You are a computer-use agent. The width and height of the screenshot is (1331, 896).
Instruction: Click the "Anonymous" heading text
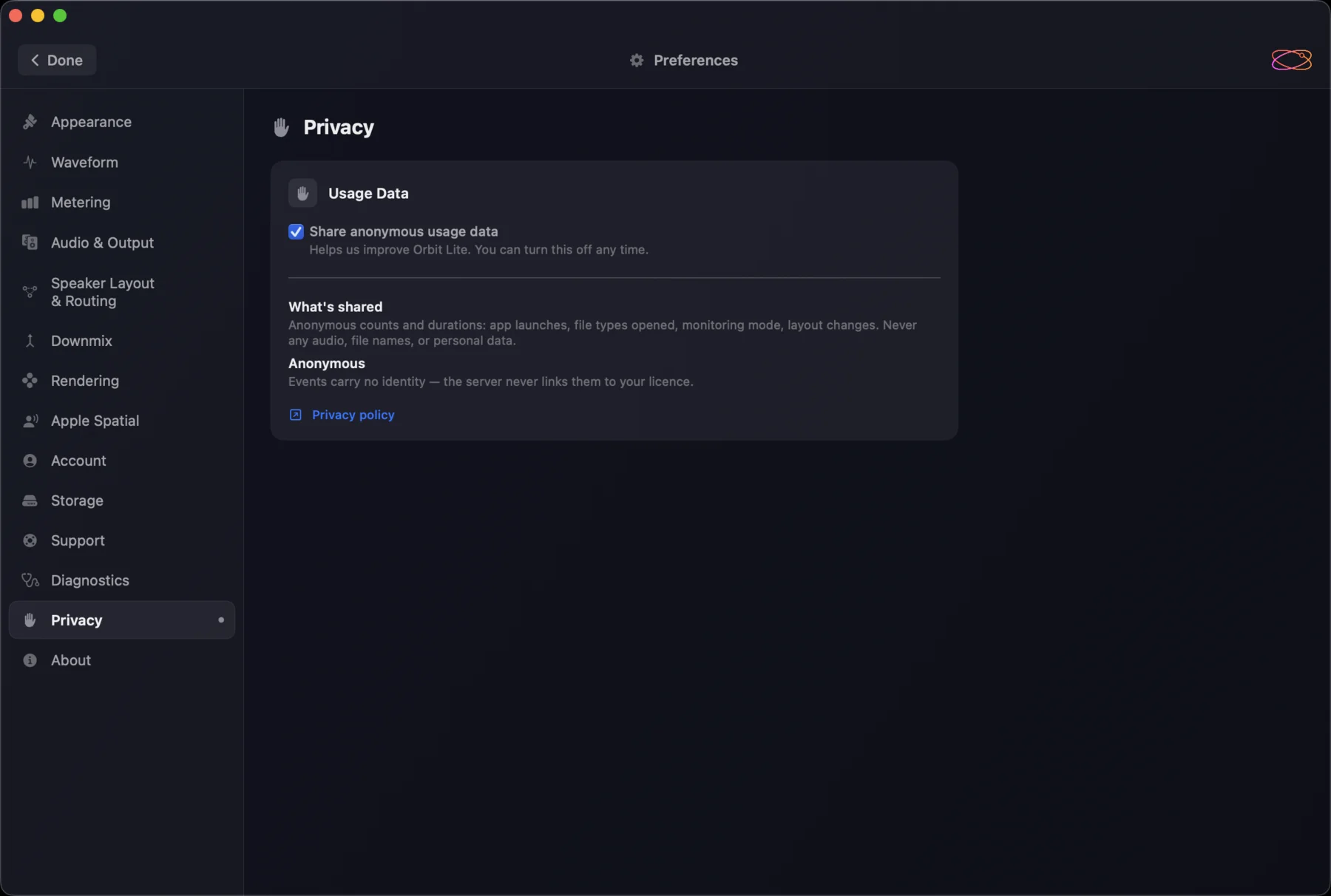tap(327, 364)
